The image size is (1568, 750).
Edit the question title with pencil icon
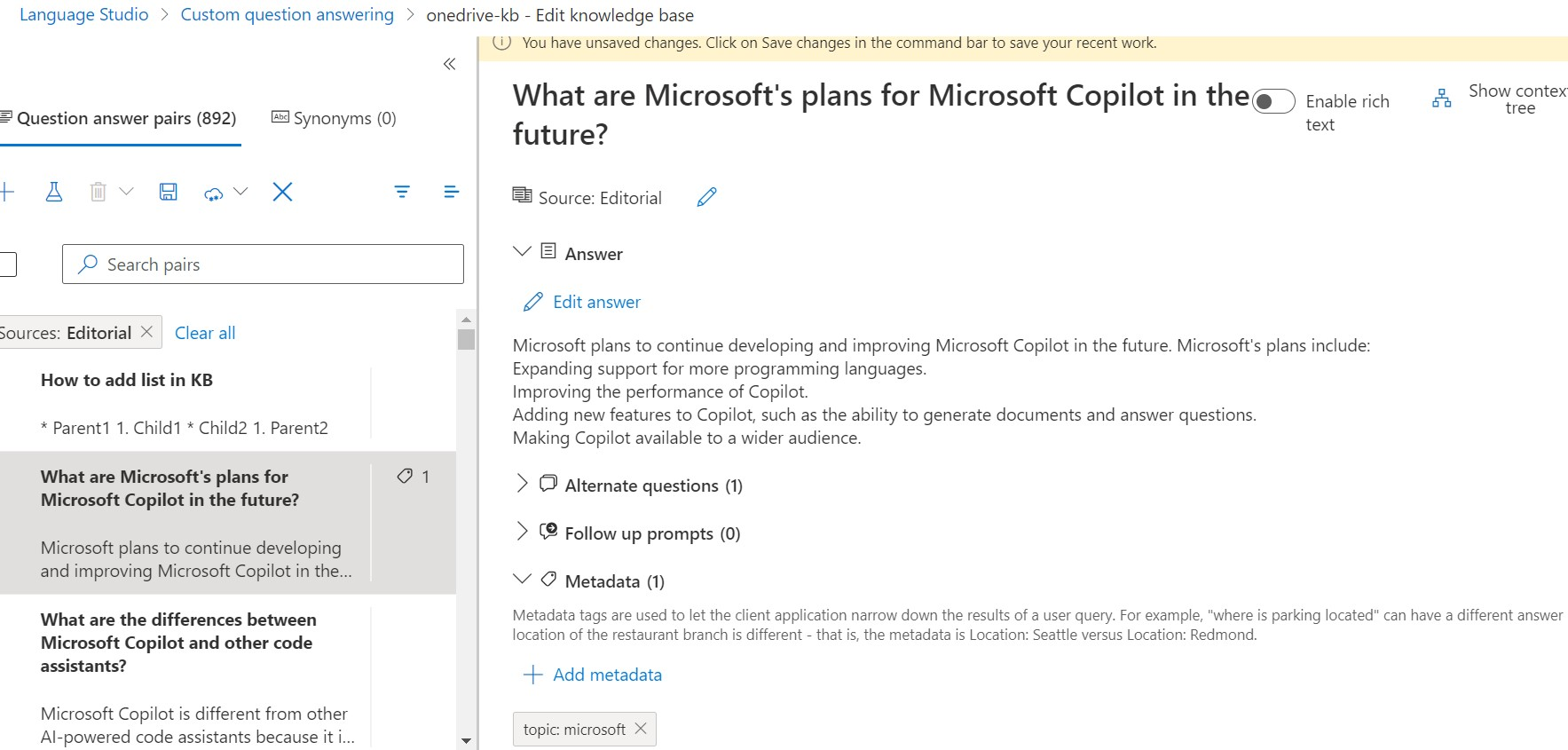706,196
